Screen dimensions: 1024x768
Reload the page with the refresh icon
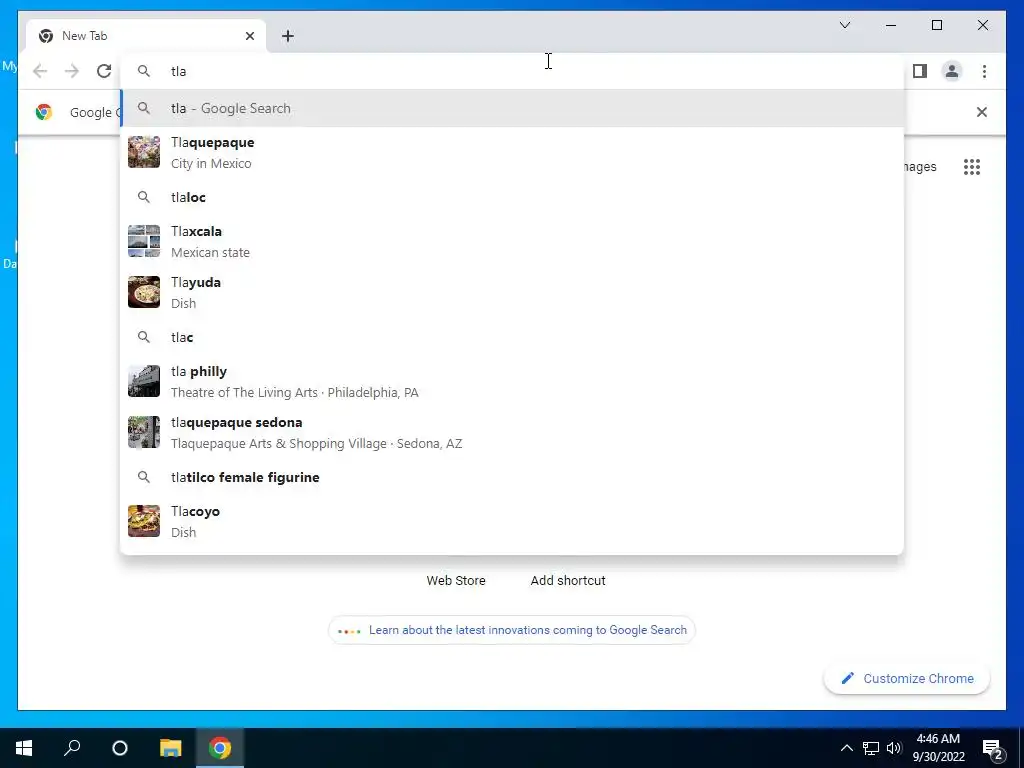[104, 71]
